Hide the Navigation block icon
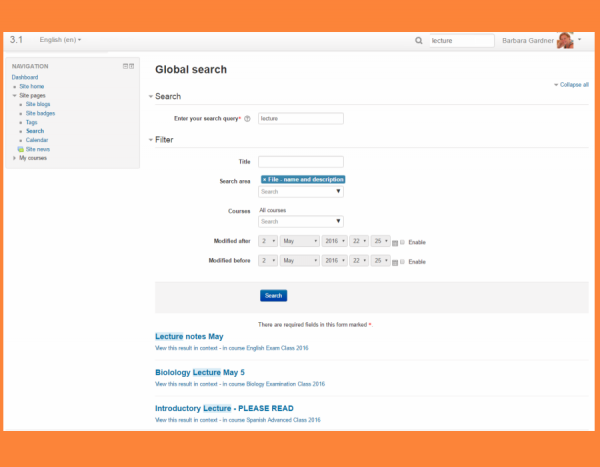The image size is (600, 467). point(125,66)
